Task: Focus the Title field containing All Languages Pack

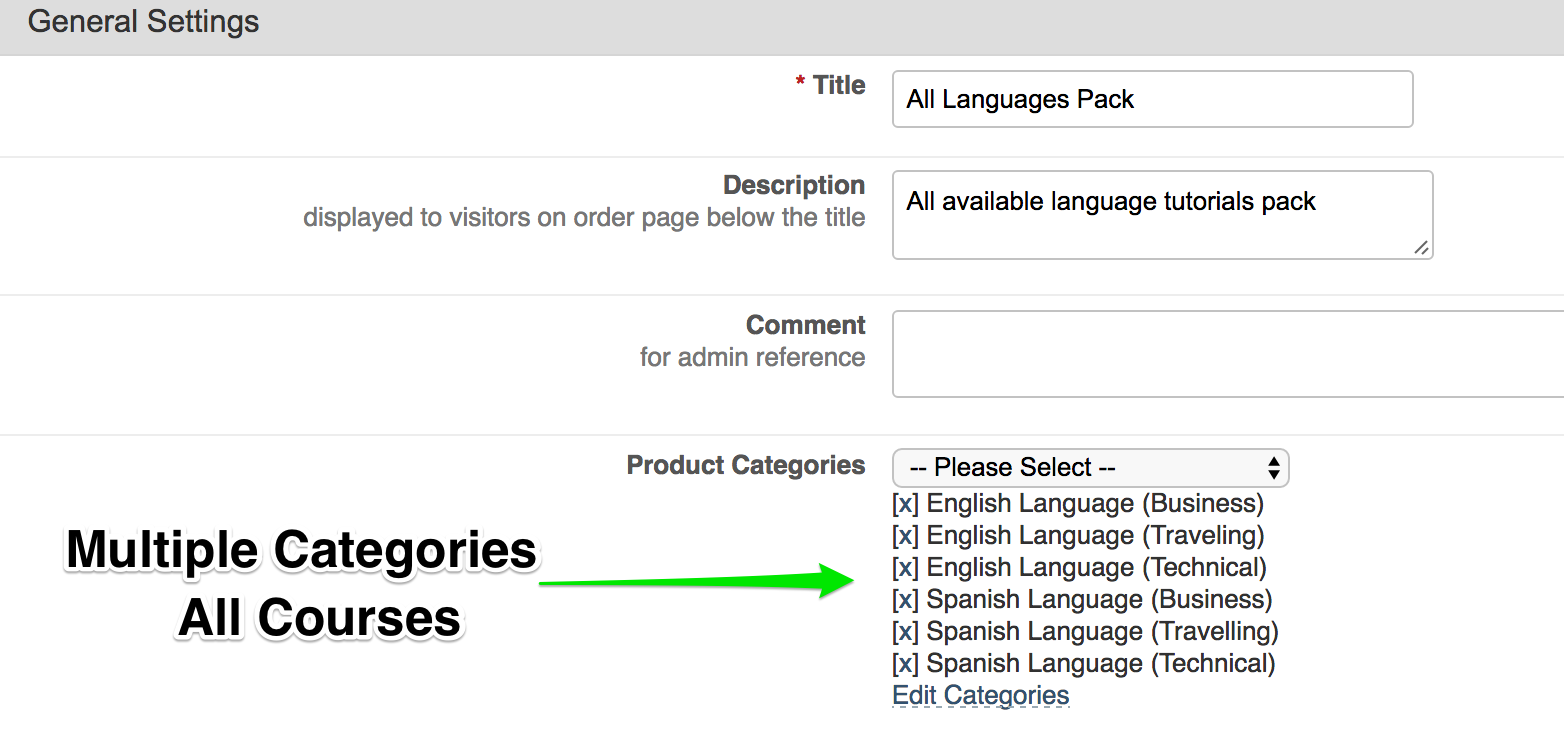Action: (1152, 99)
